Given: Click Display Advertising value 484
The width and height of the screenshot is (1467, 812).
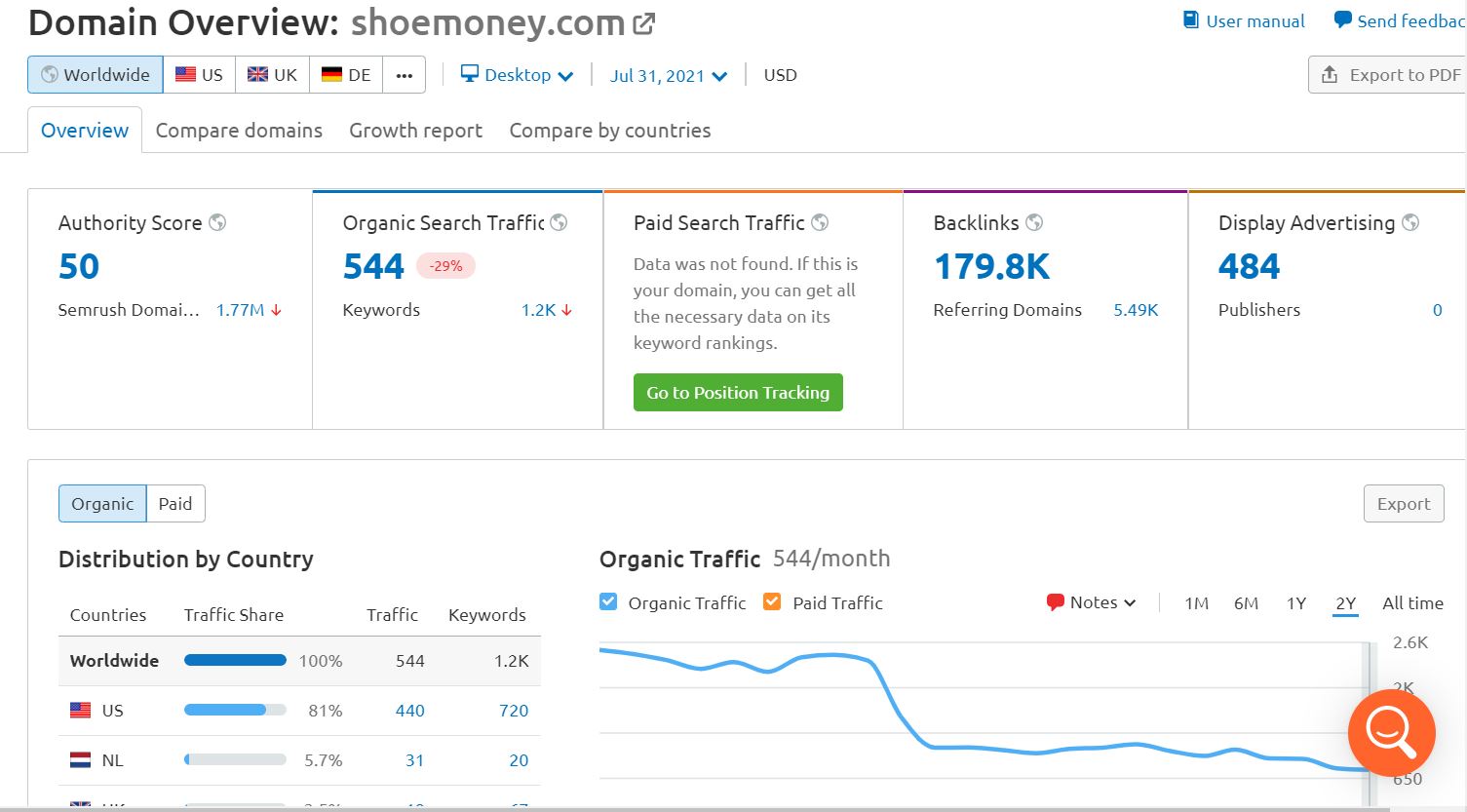Looking at the screenshot, I should 1250,266.
